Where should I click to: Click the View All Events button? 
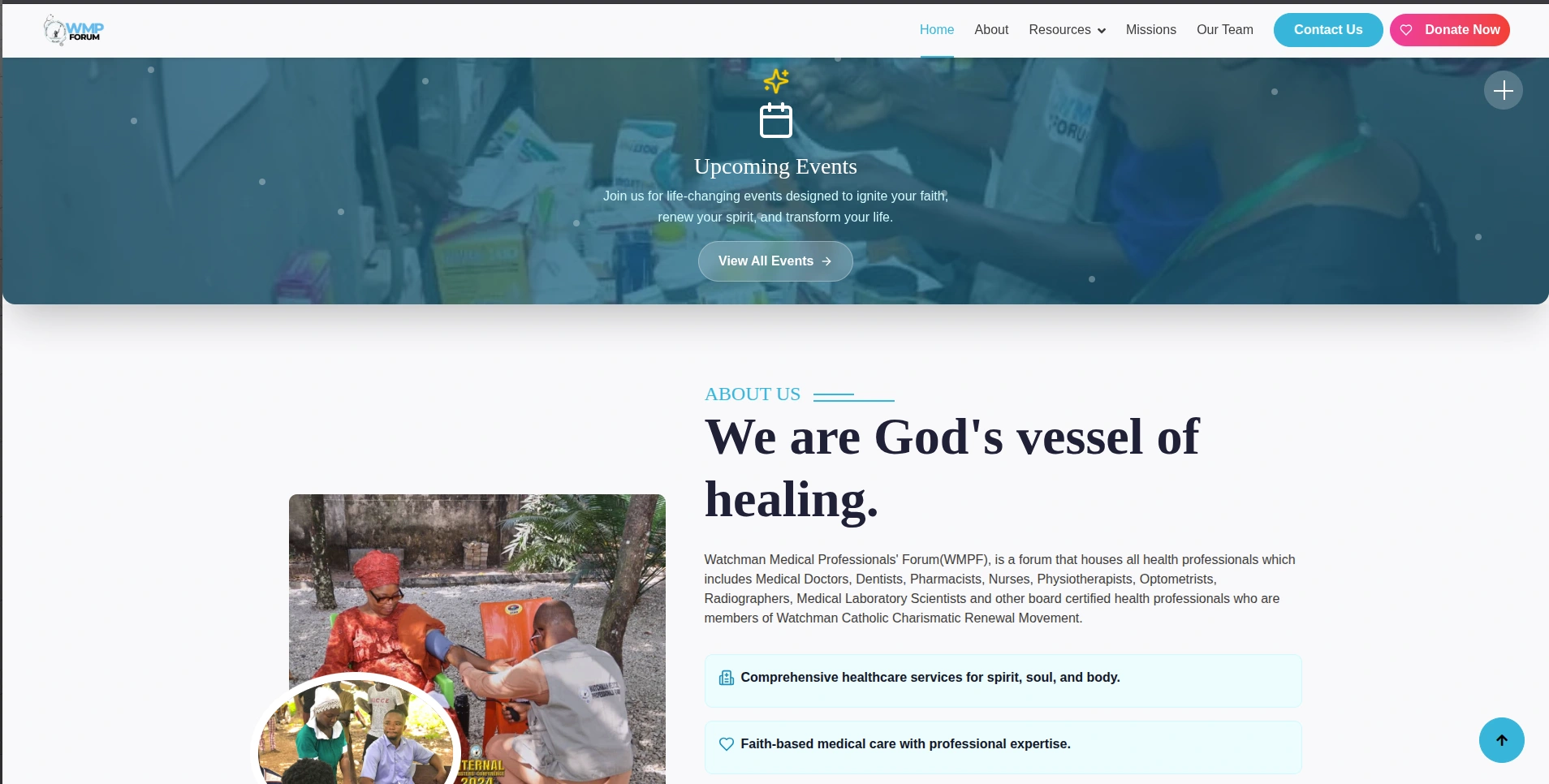(775, 261)
